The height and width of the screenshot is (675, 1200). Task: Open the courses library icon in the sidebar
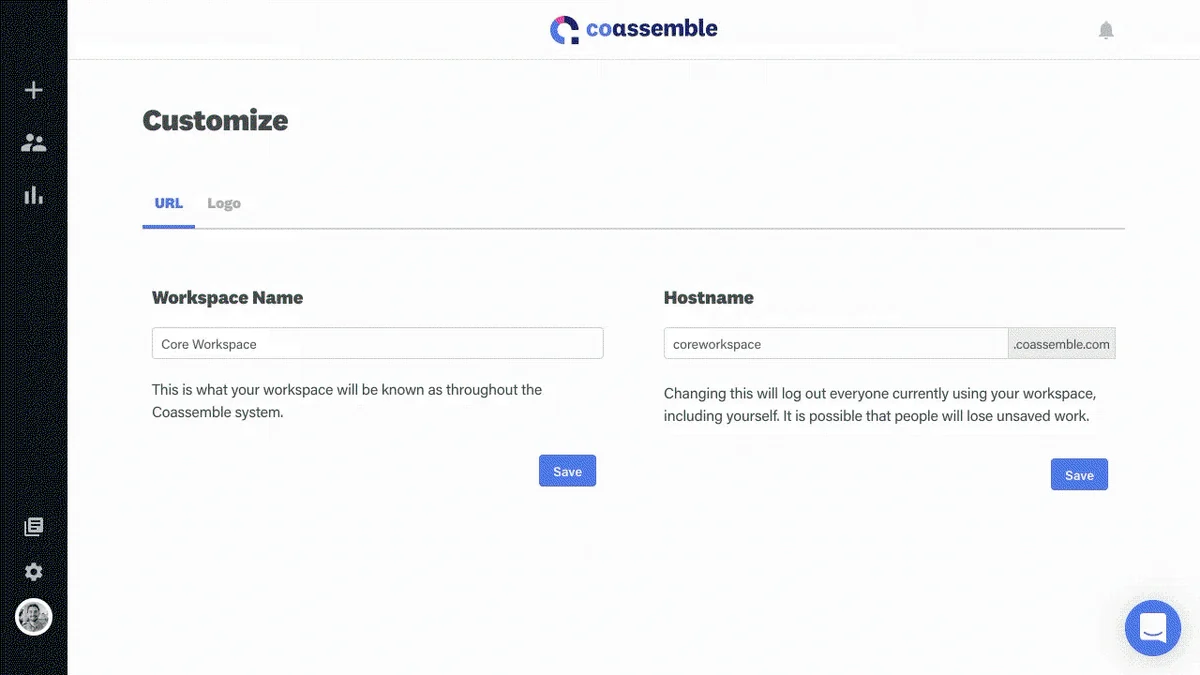point(33,526)
